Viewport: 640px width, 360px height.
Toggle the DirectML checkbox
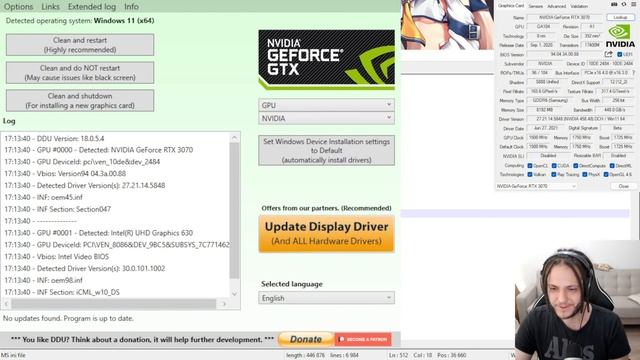pyautogui.click(x=612, y=166)
